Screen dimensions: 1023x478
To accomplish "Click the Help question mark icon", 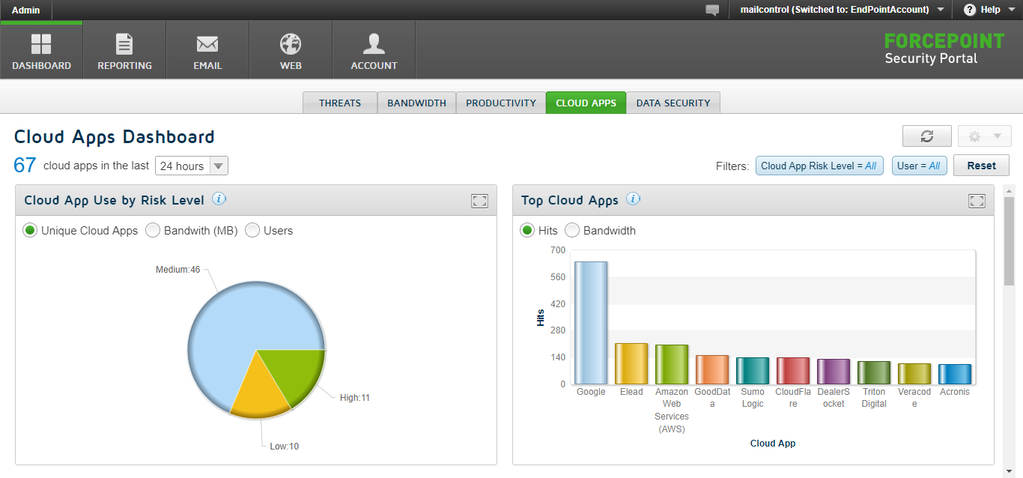I will (x=970, y=10).
